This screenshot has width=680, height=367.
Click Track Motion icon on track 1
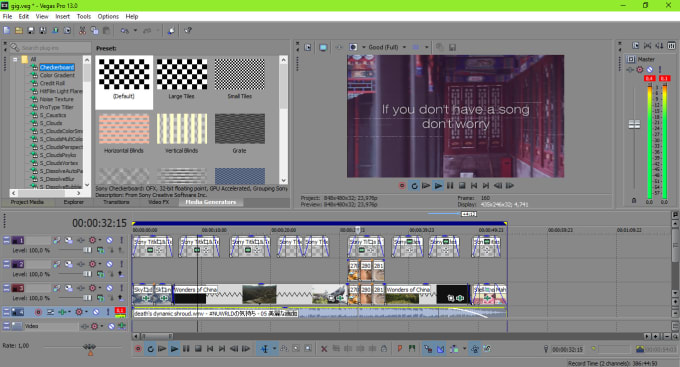tap(69, 240)
